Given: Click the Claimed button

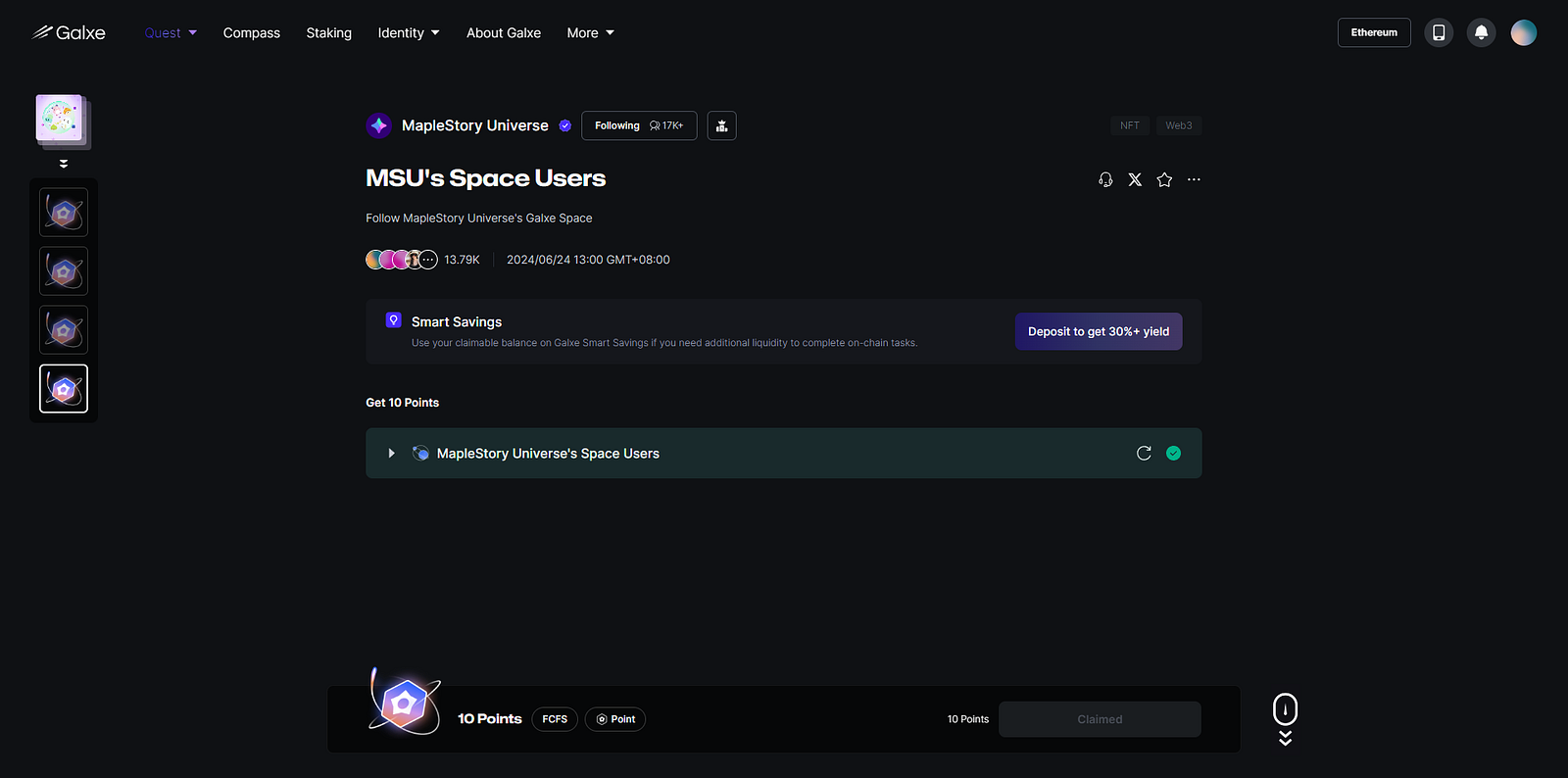Looking at the screenshot, I should [1100, 719].
